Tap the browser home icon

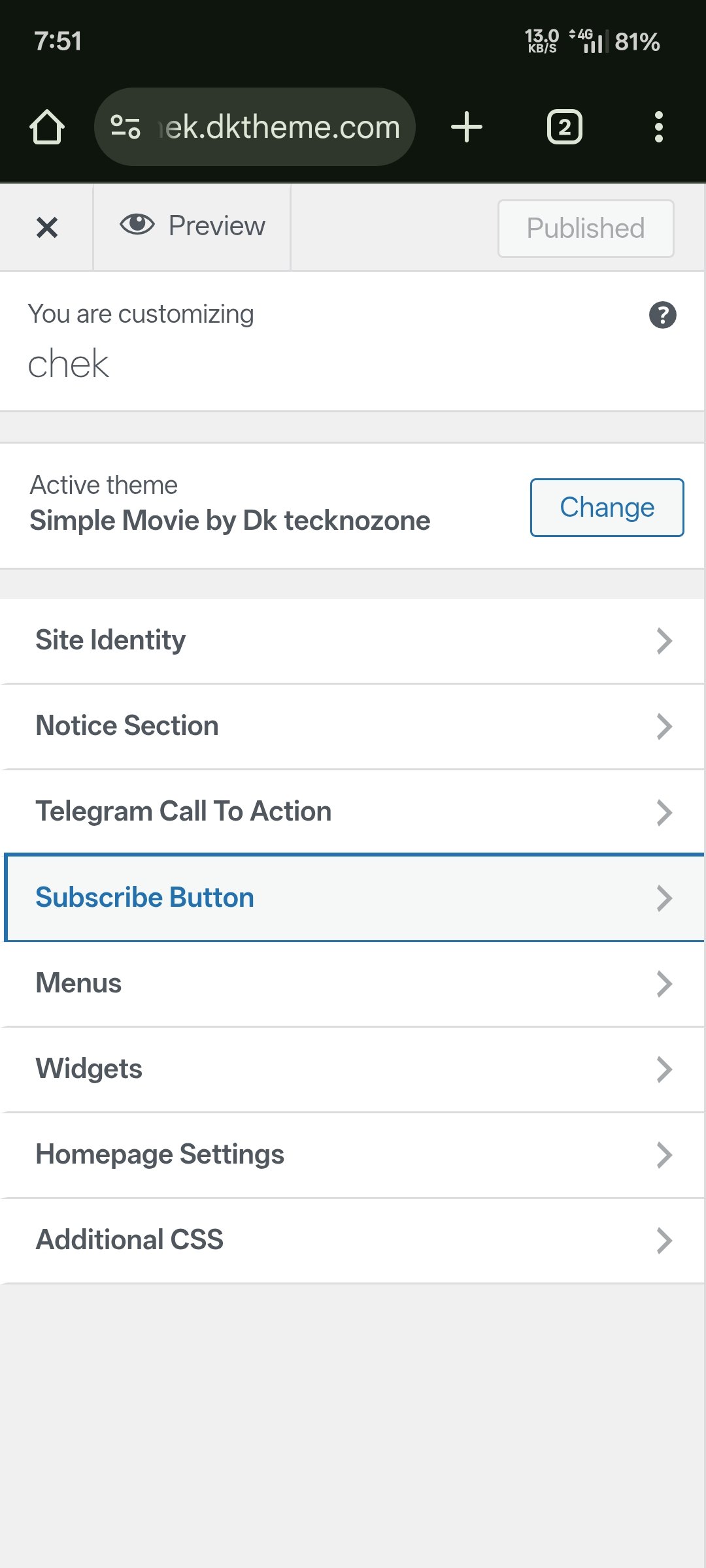[x=47, y=127]
